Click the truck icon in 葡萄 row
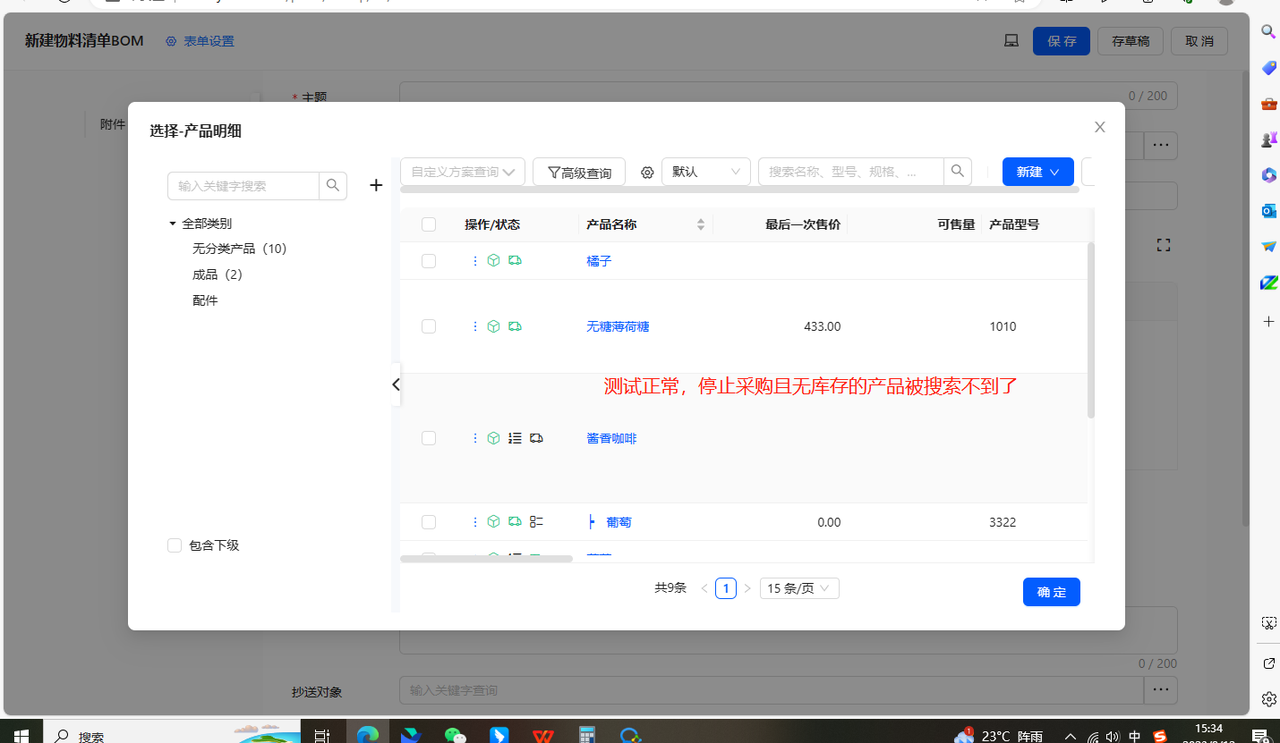The width and height of the screenshot is (1280, 743). coord(515,522)
